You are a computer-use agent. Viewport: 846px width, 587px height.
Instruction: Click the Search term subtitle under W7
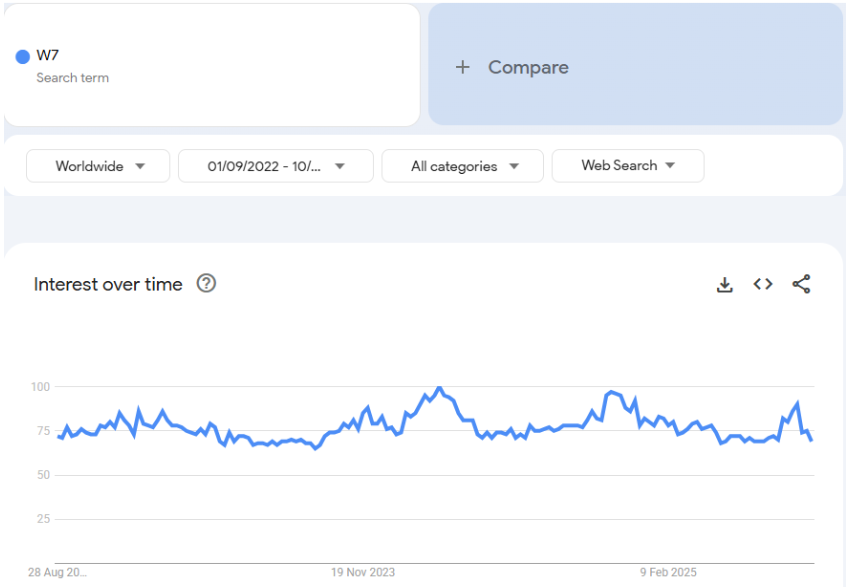tap(73, 78)
